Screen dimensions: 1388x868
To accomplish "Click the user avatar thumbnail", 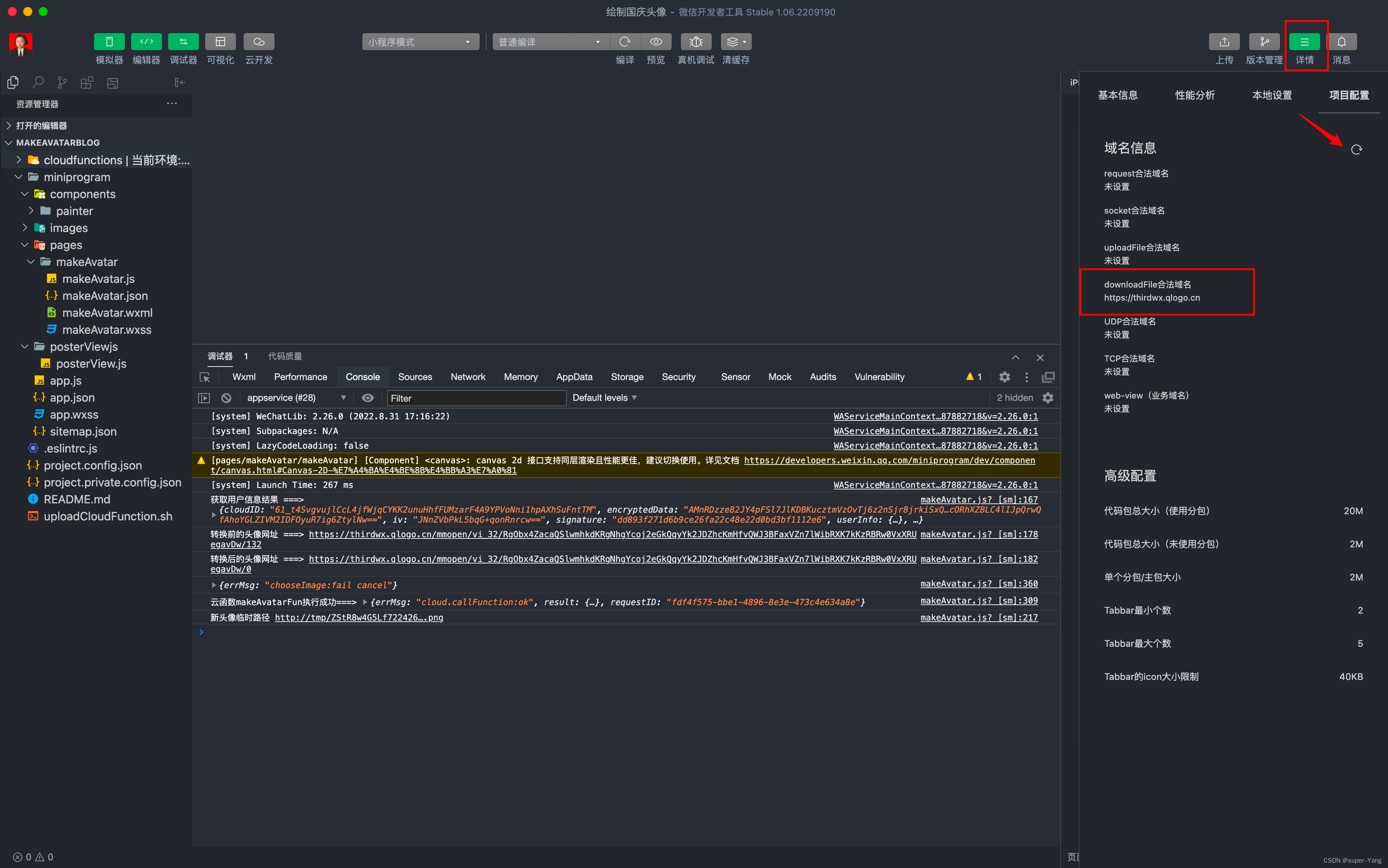I will click(21, 45).
